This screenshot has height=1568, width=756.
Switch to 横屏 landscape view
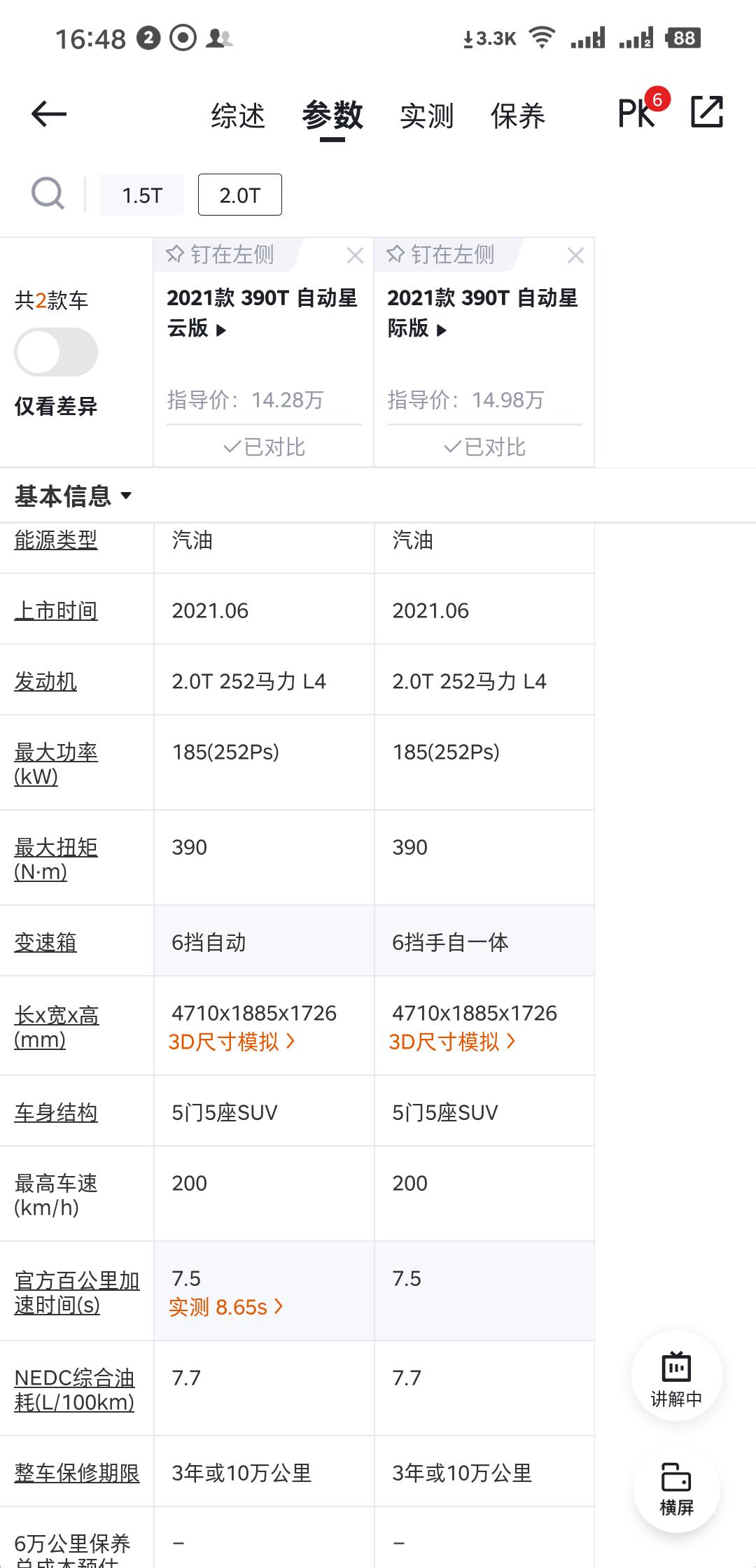pos(676,1489)
